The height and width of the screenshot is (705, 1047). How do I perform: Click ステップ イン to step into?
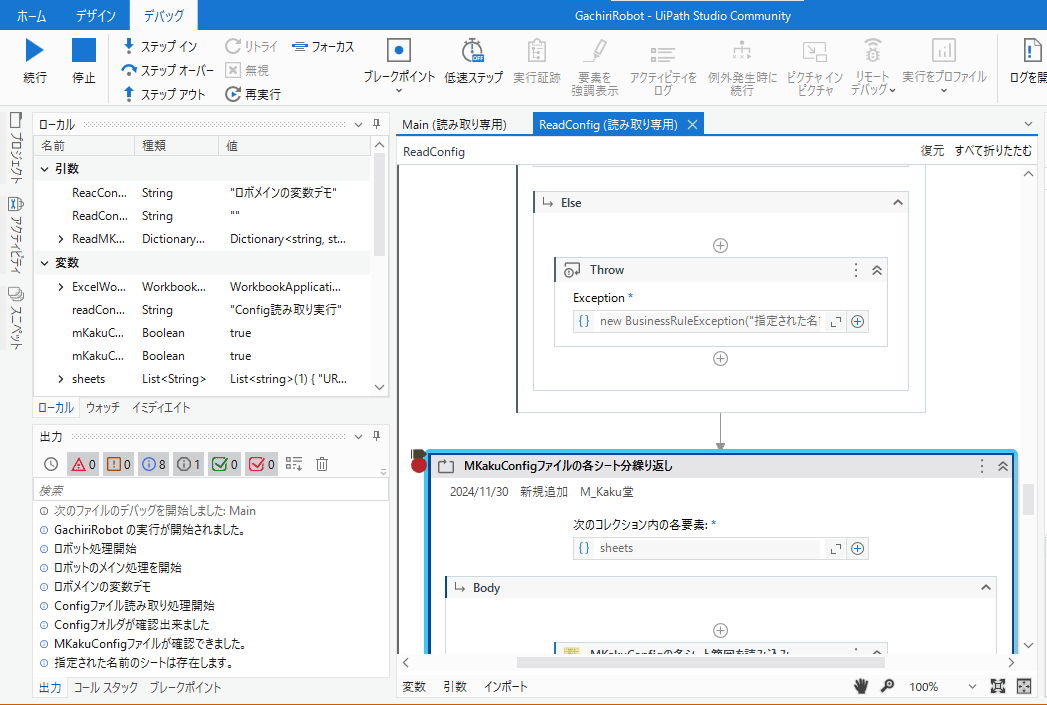pos(160,46)
